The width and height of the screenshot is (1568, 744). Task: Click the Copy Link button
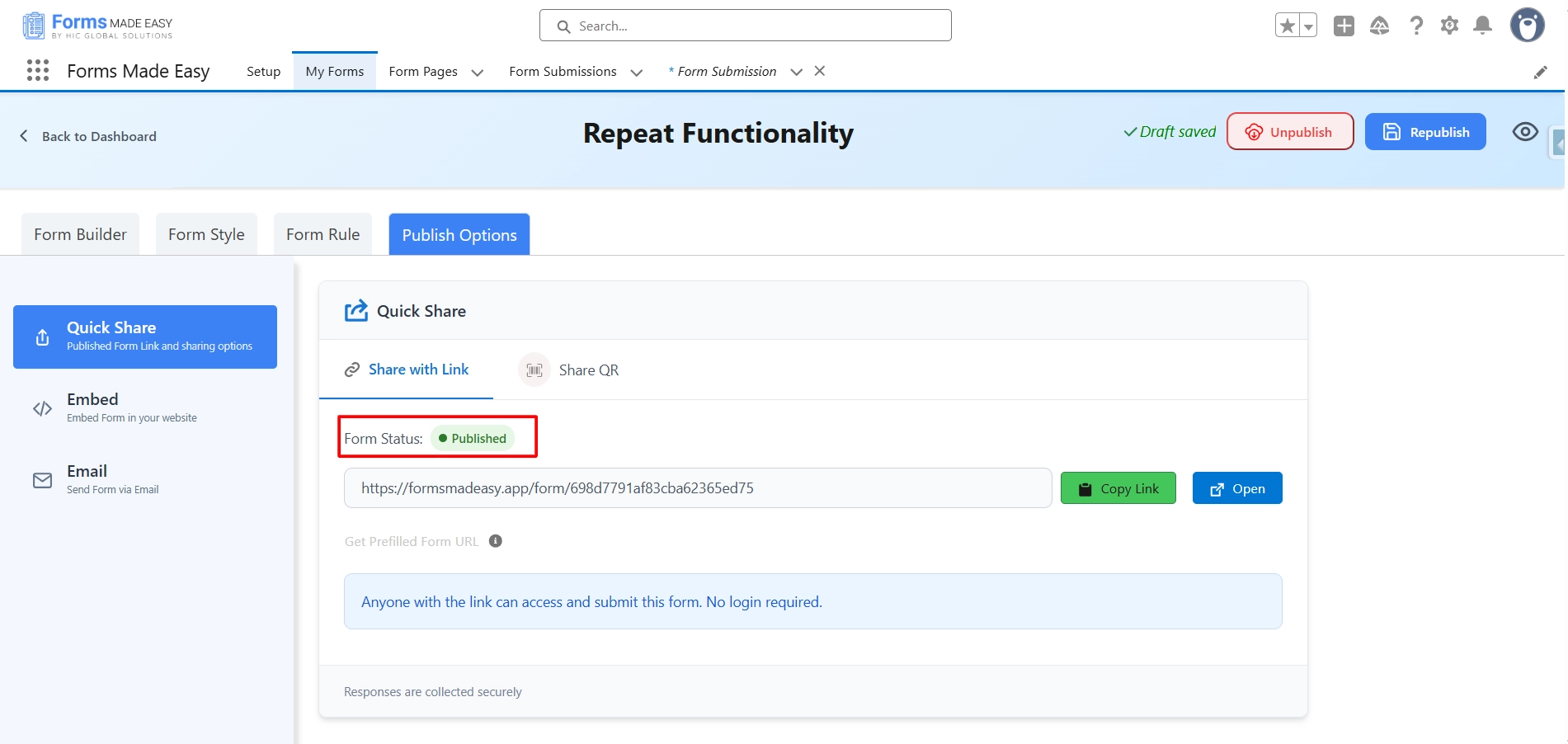1118,488
